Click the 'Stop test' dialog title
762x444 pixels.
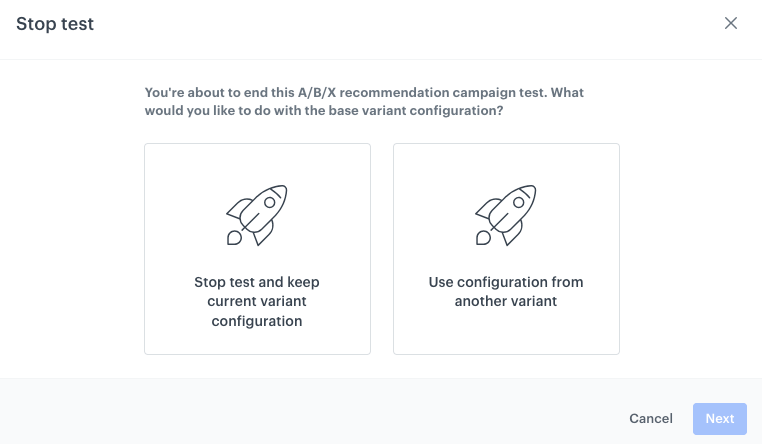55,23
